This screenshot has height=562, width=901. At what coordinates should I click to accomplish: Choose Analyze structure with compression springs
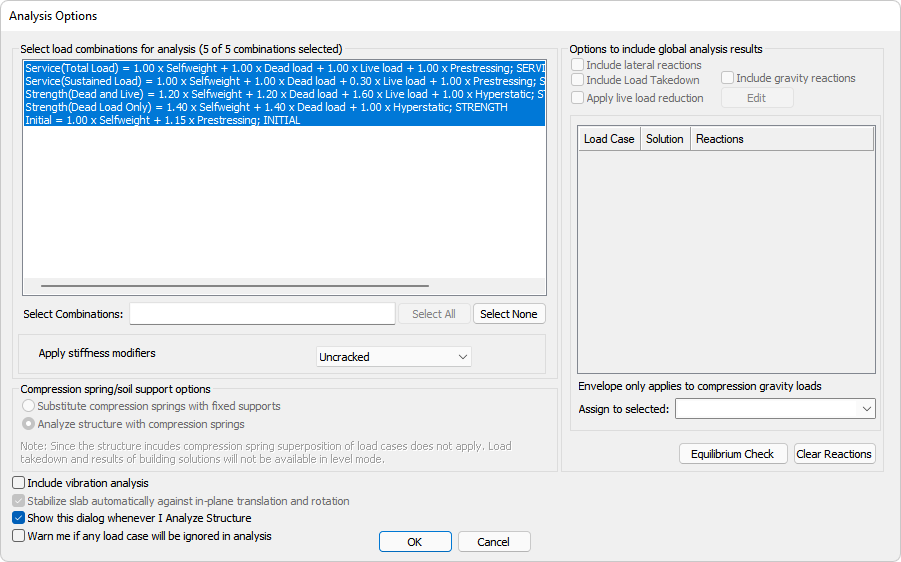(x=27, y=424)
